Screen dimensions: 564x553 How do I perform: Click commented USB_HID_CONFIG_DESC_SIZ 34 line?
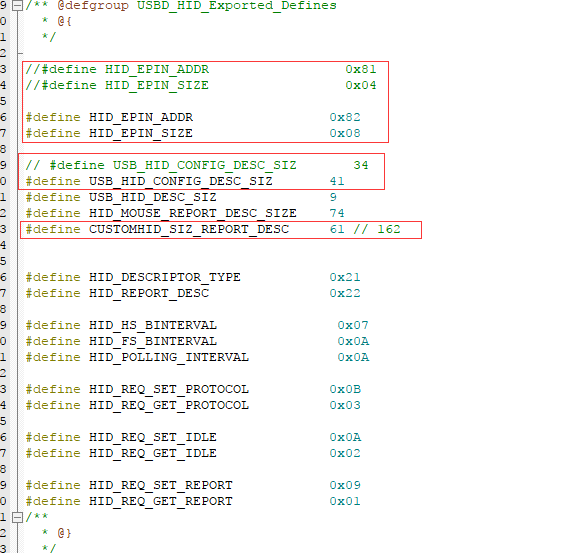pyautogui.click(x=197, y=165)
